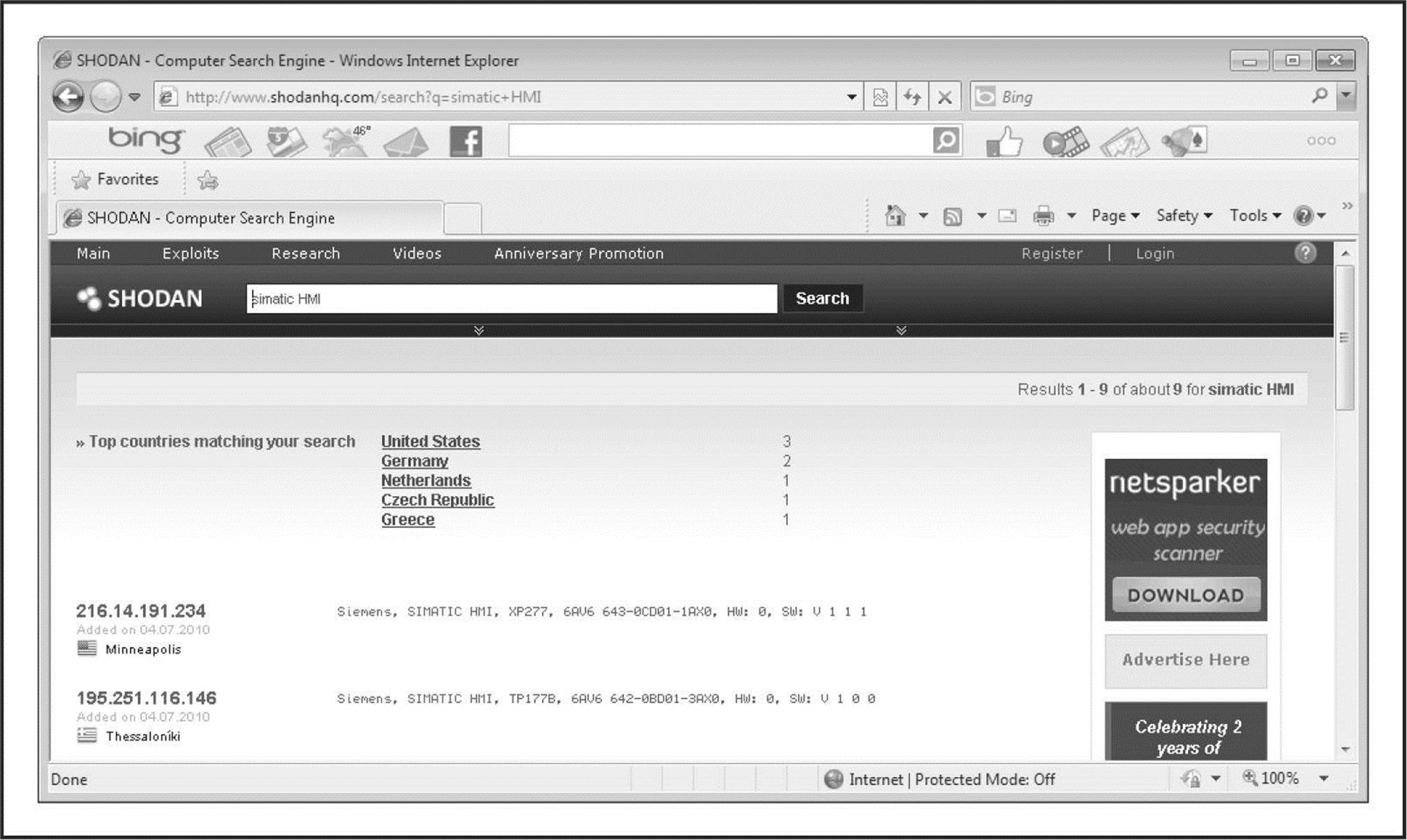Open the IE Help question-mark menu
This screenshot has height=840, width=1407.
tap(1309, 216)
